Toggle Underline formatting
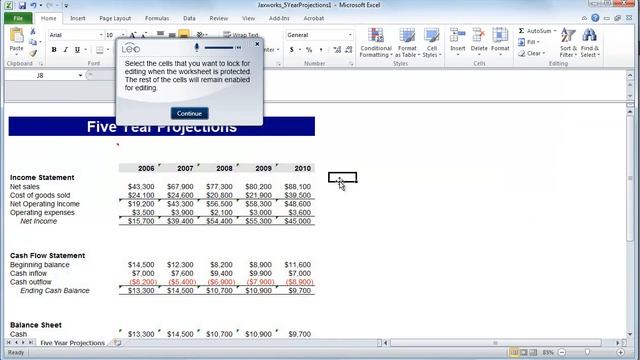Viewport: 640px width, 360px height. (x=77, y=50)
